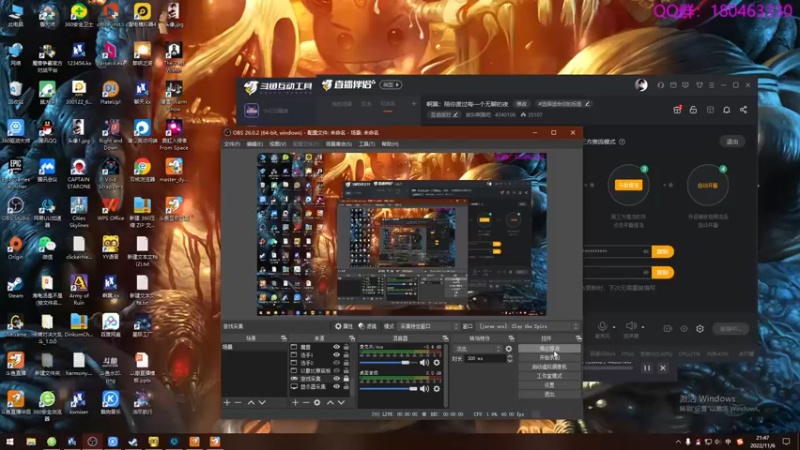Image resolution: width=800 pixels, height=450 pixels.
Task: Undock Scenes panel via its dock icon
Action: tap(284, 338)
